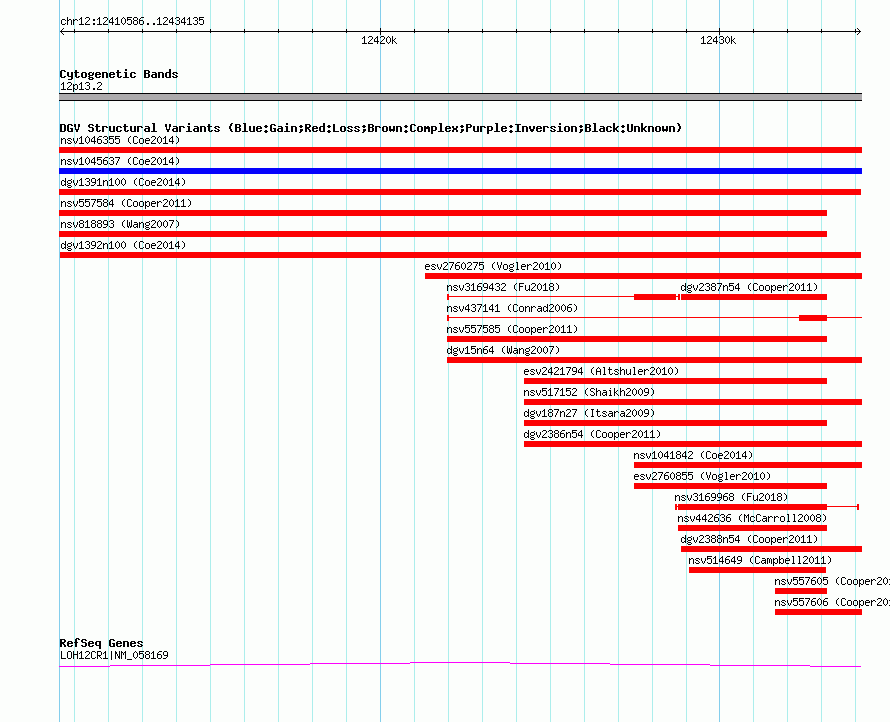
Task: Click the red bar under nsv557605
Action: click(801, 591)
